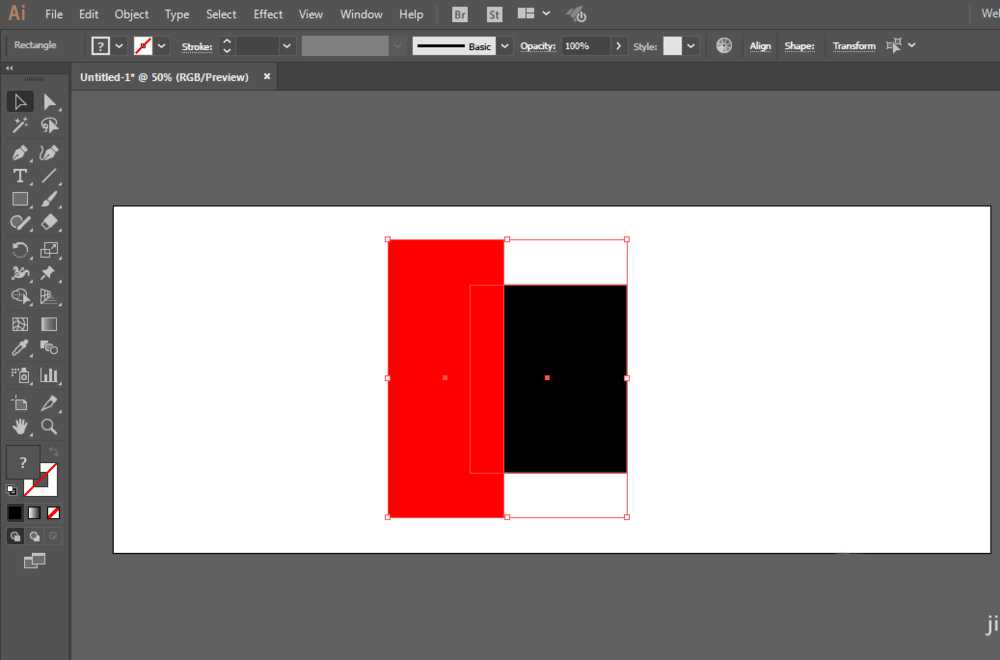The width and height of the screenshot is (1000, 660).
Task: Pick the Pen tool
Action: (20, 153)
